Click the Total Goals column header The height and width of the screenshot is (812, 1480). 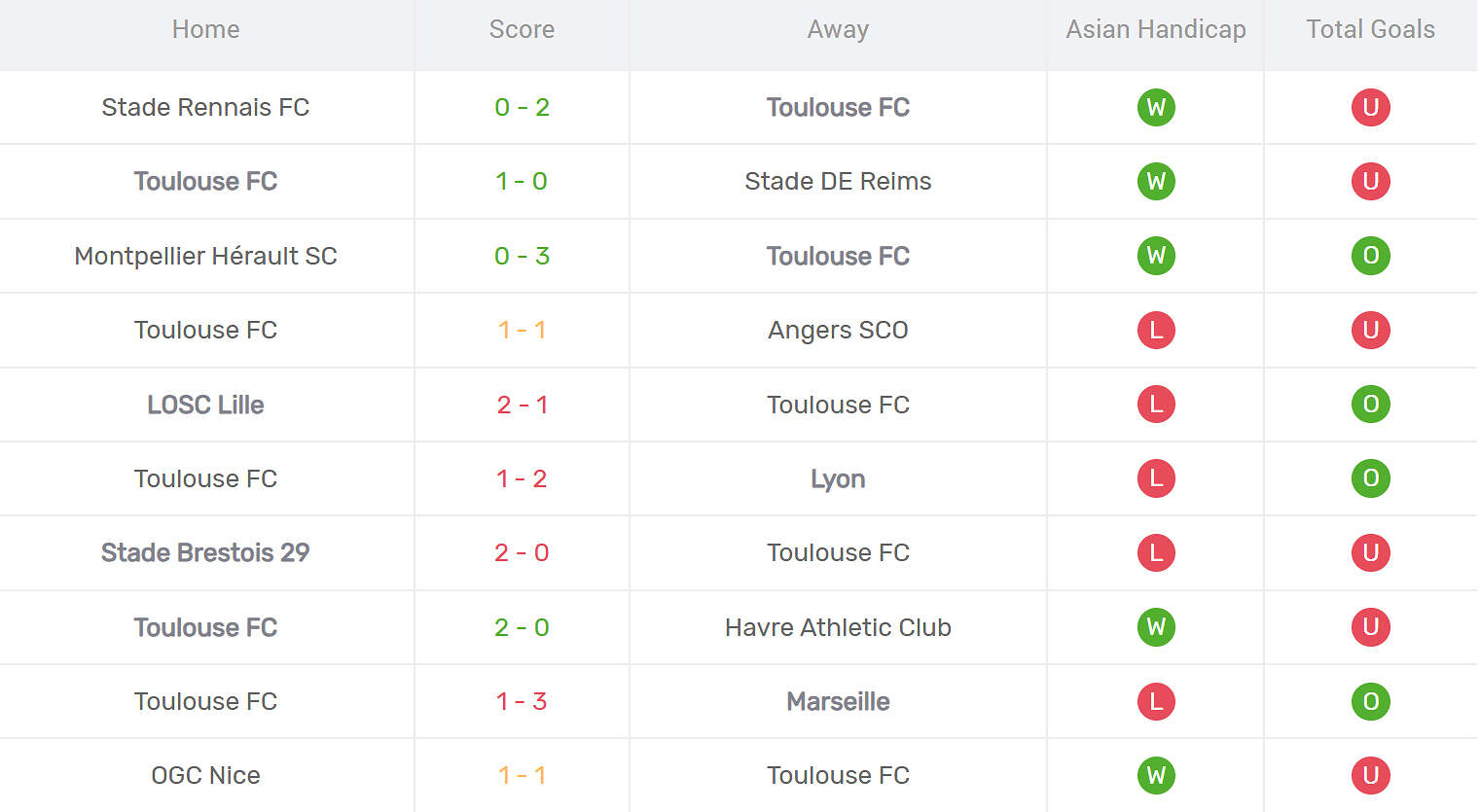coord(1370,29)
